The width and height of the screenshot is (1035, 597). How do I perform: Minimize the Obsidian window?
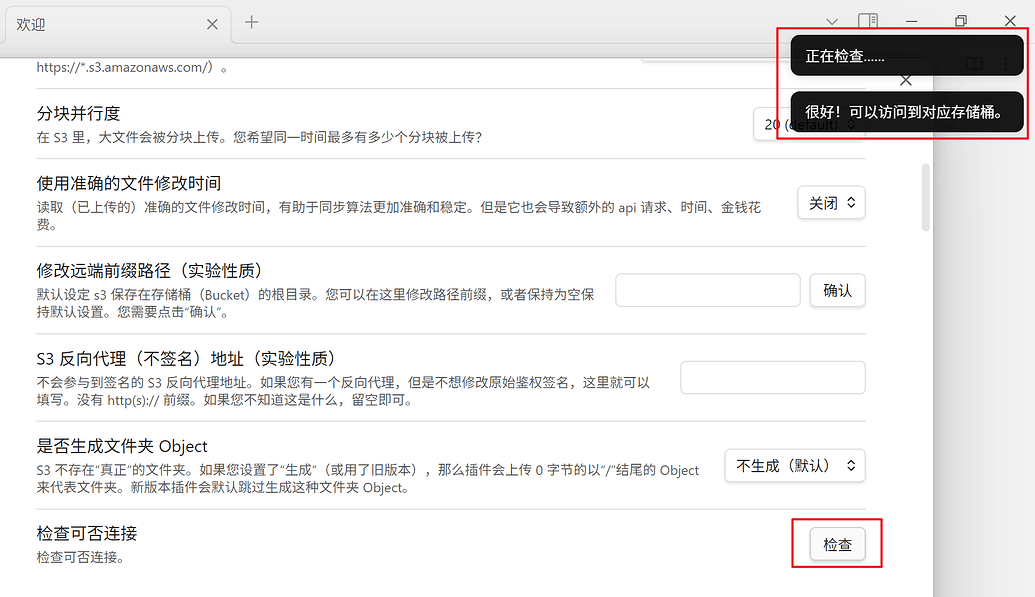click(x=912, y=21)
